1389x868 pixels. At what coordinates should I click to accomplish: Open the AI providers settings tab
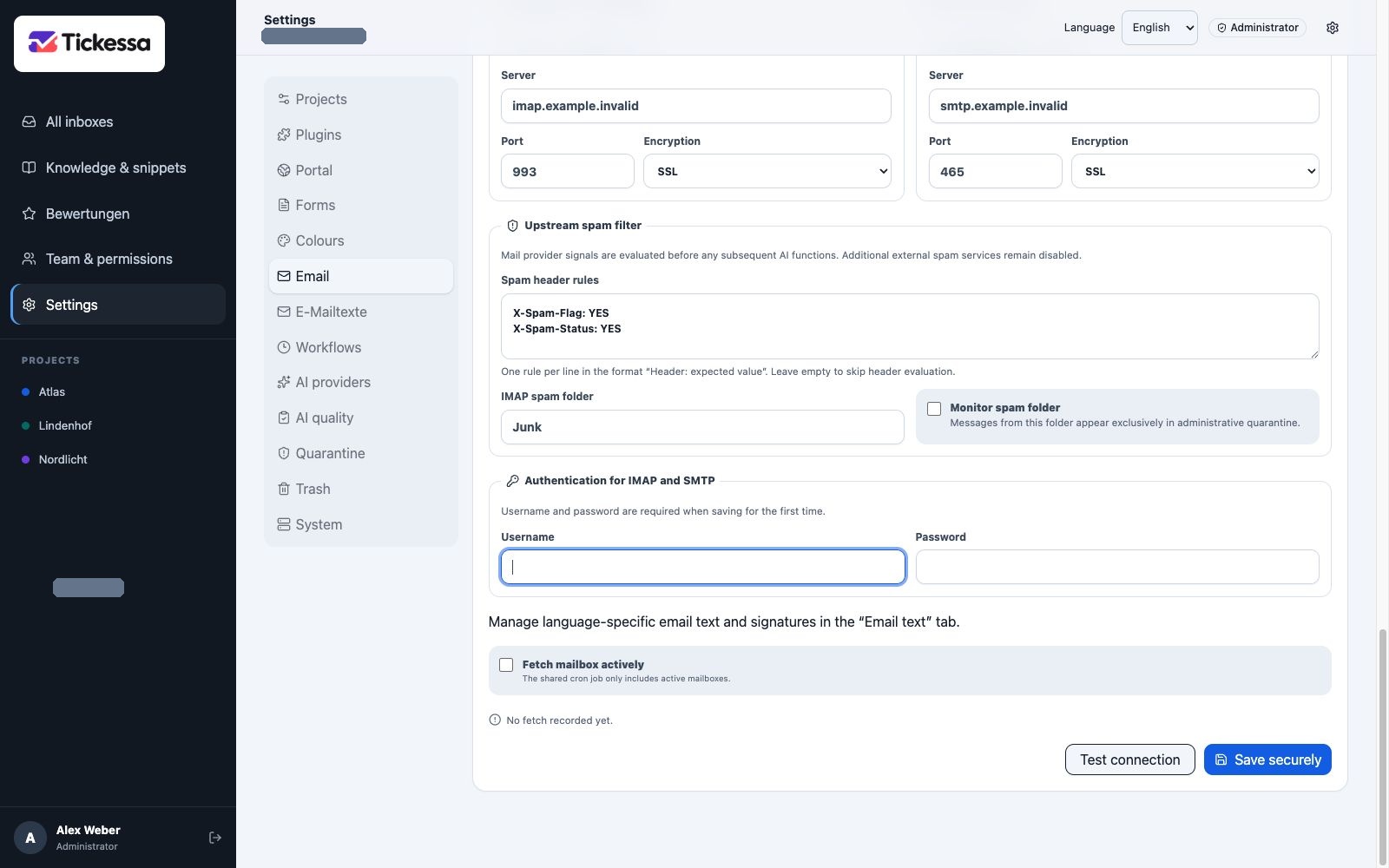(x=361, y=382)
